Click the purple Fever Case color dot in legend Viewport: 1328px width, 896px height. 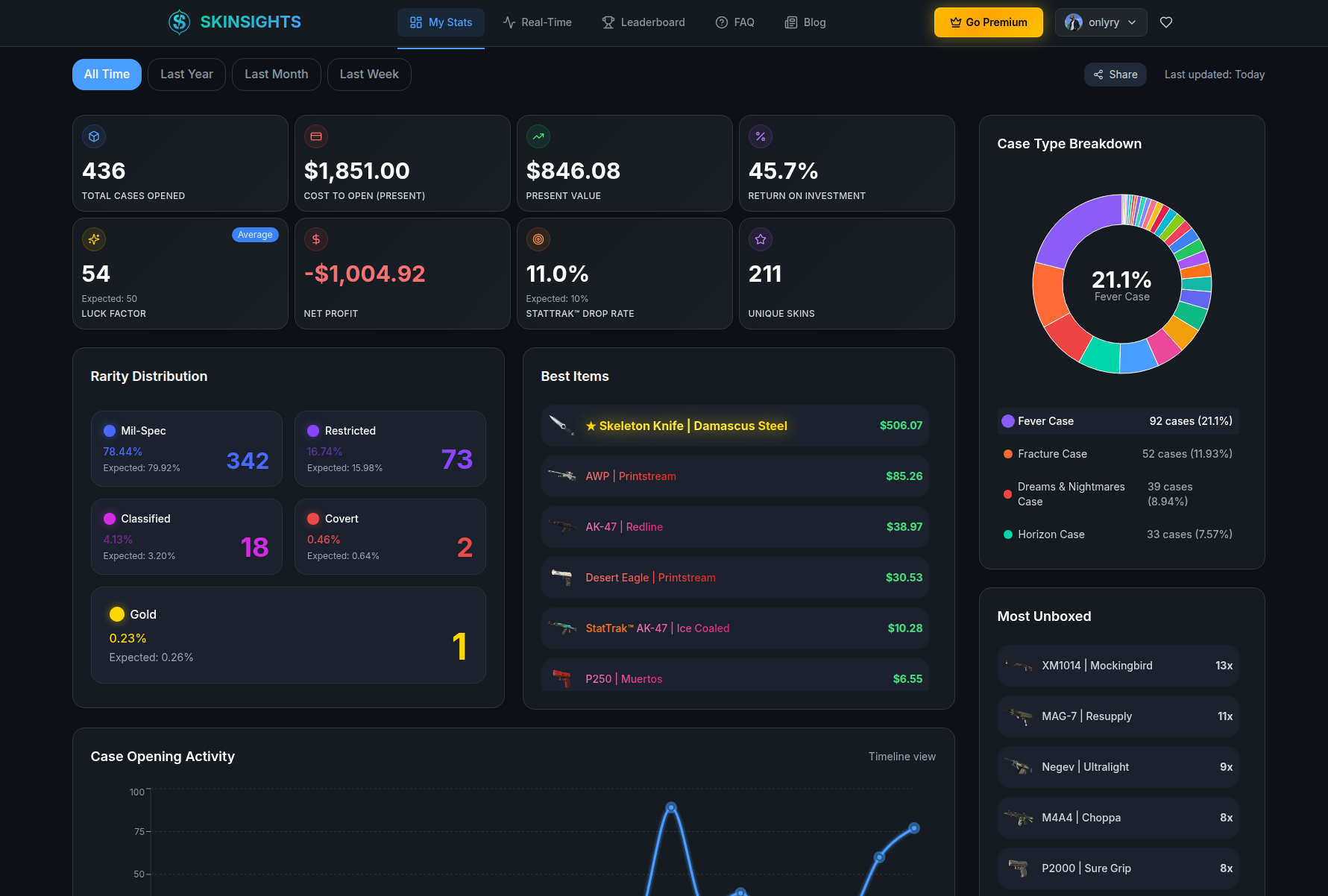1007,421
